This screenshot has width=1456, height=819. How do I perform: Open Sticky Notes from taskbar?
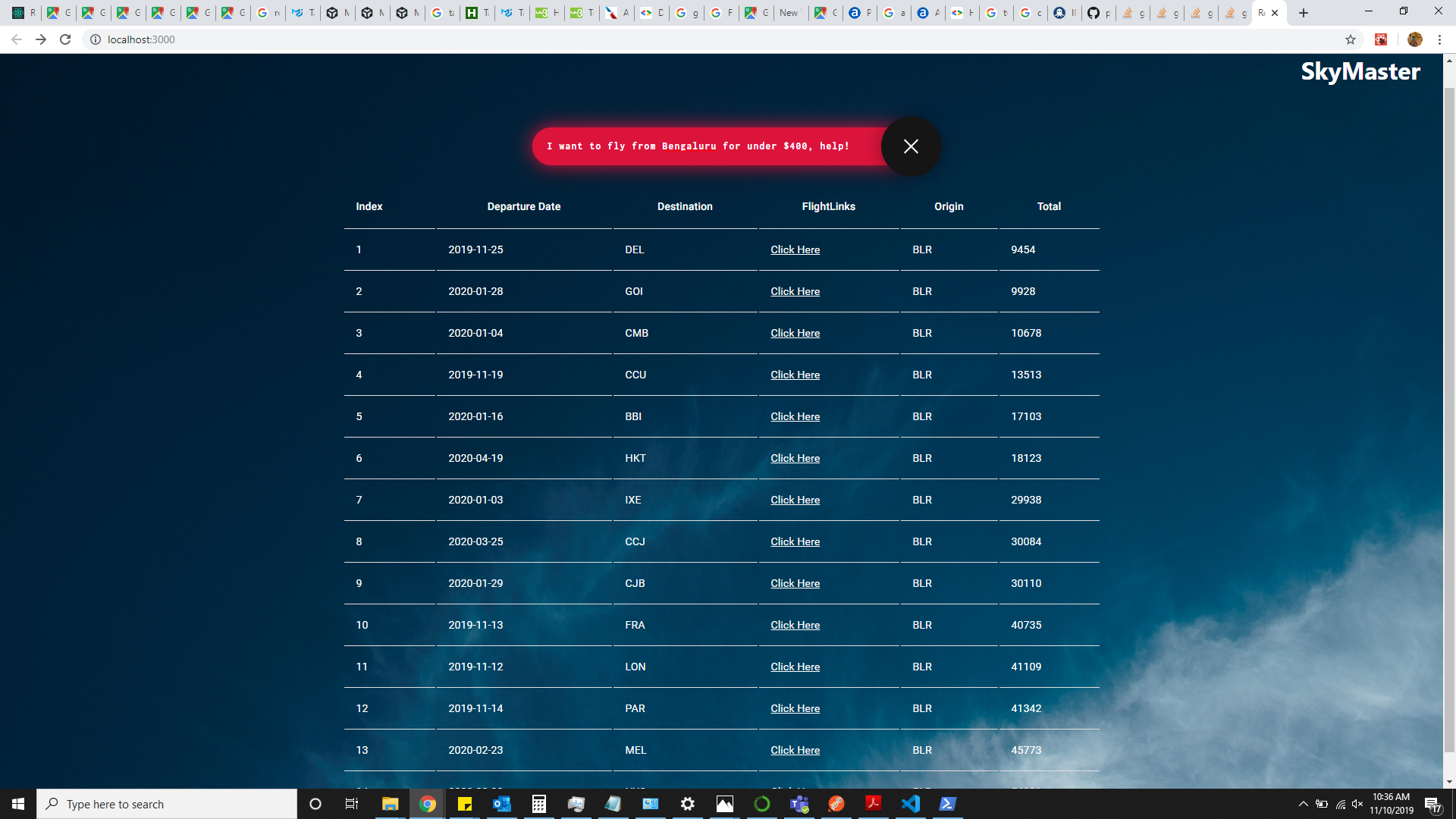465,804
